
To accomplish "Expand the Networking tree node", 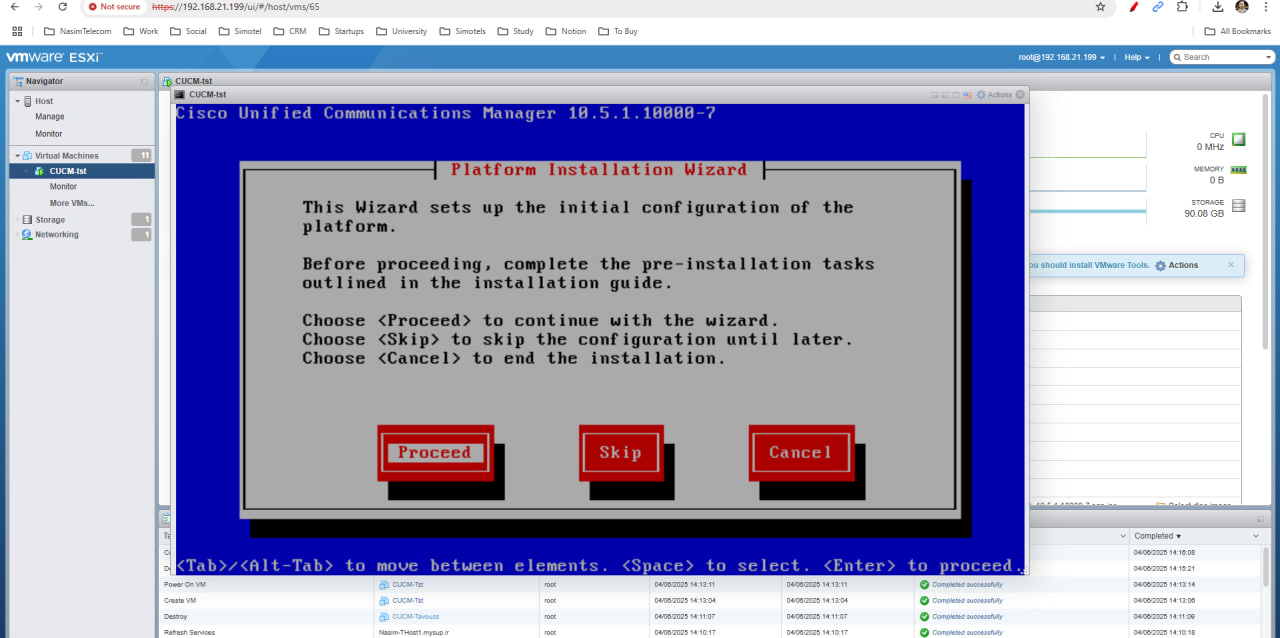I will [17, 235].
